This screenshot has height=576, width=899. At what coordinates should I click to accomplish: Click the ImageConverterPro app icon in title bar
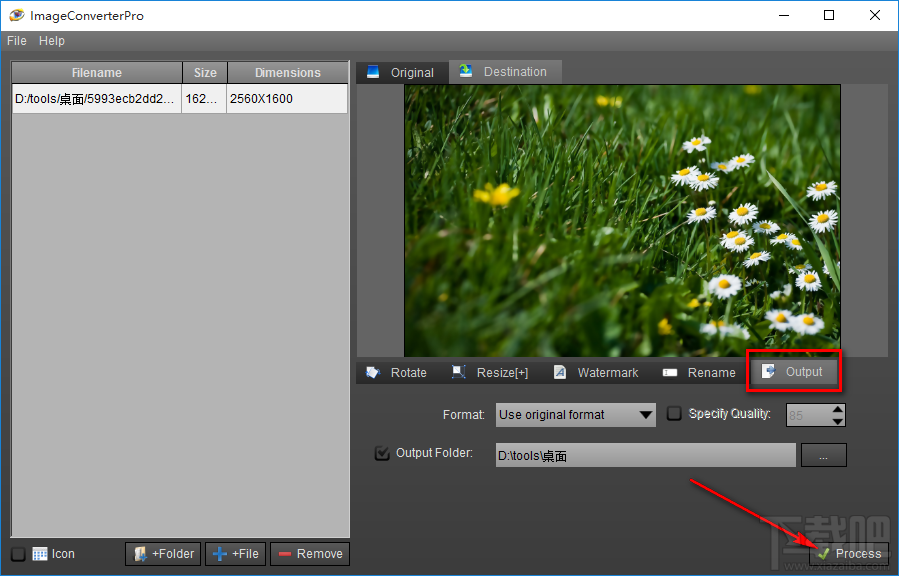click(x=17, y=15)
